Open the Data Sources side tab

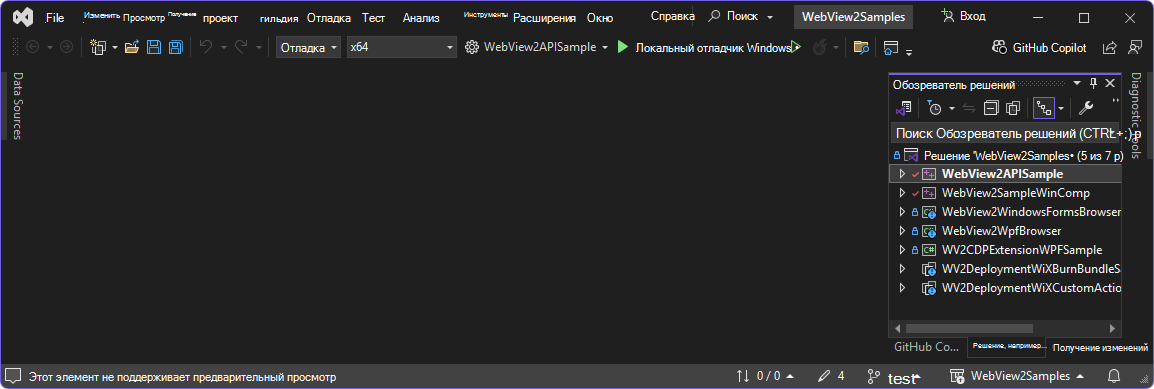click(x=18, y=106)
